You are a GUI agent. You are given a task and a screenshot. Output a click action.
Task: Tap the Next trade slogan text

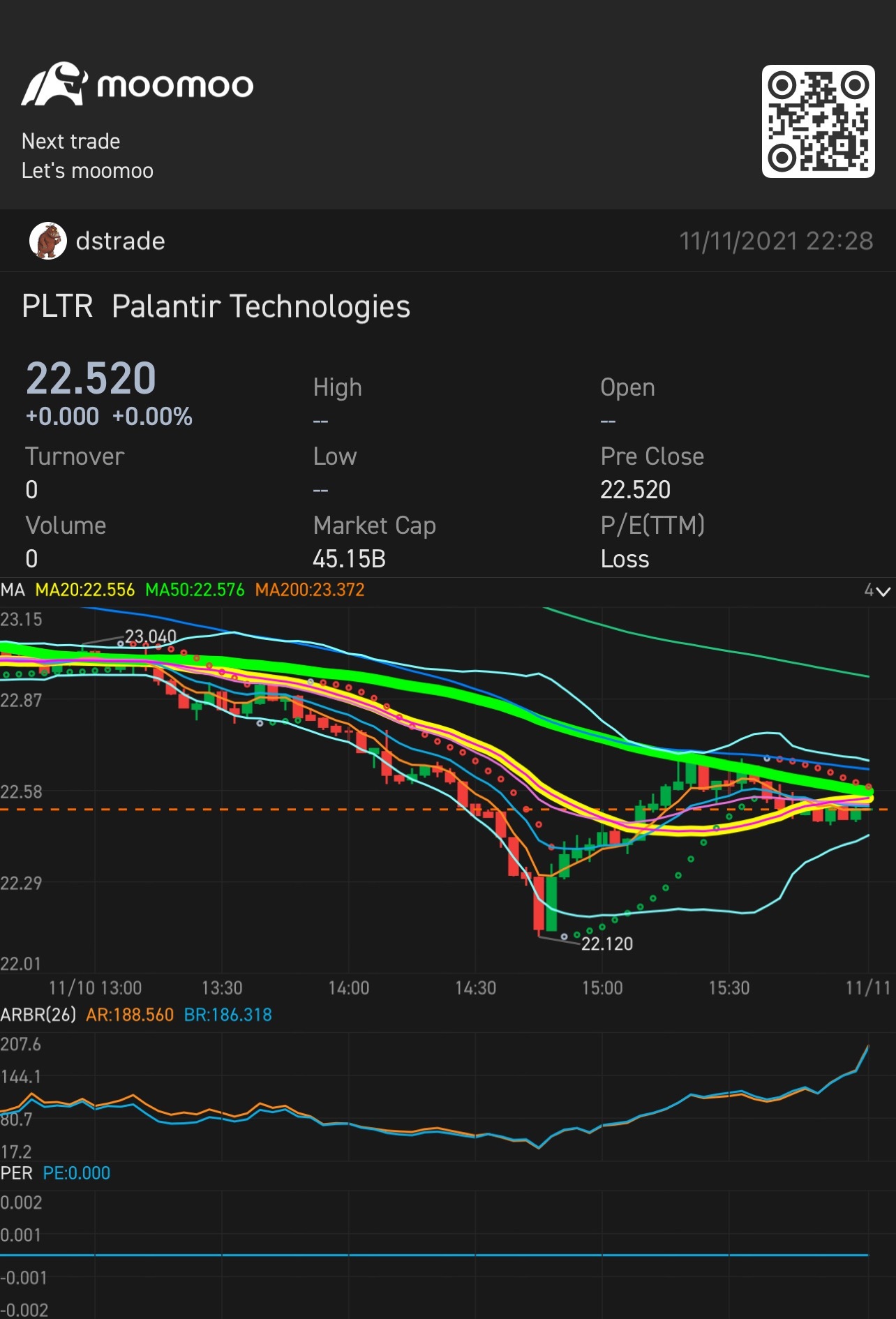click(70, 141)
